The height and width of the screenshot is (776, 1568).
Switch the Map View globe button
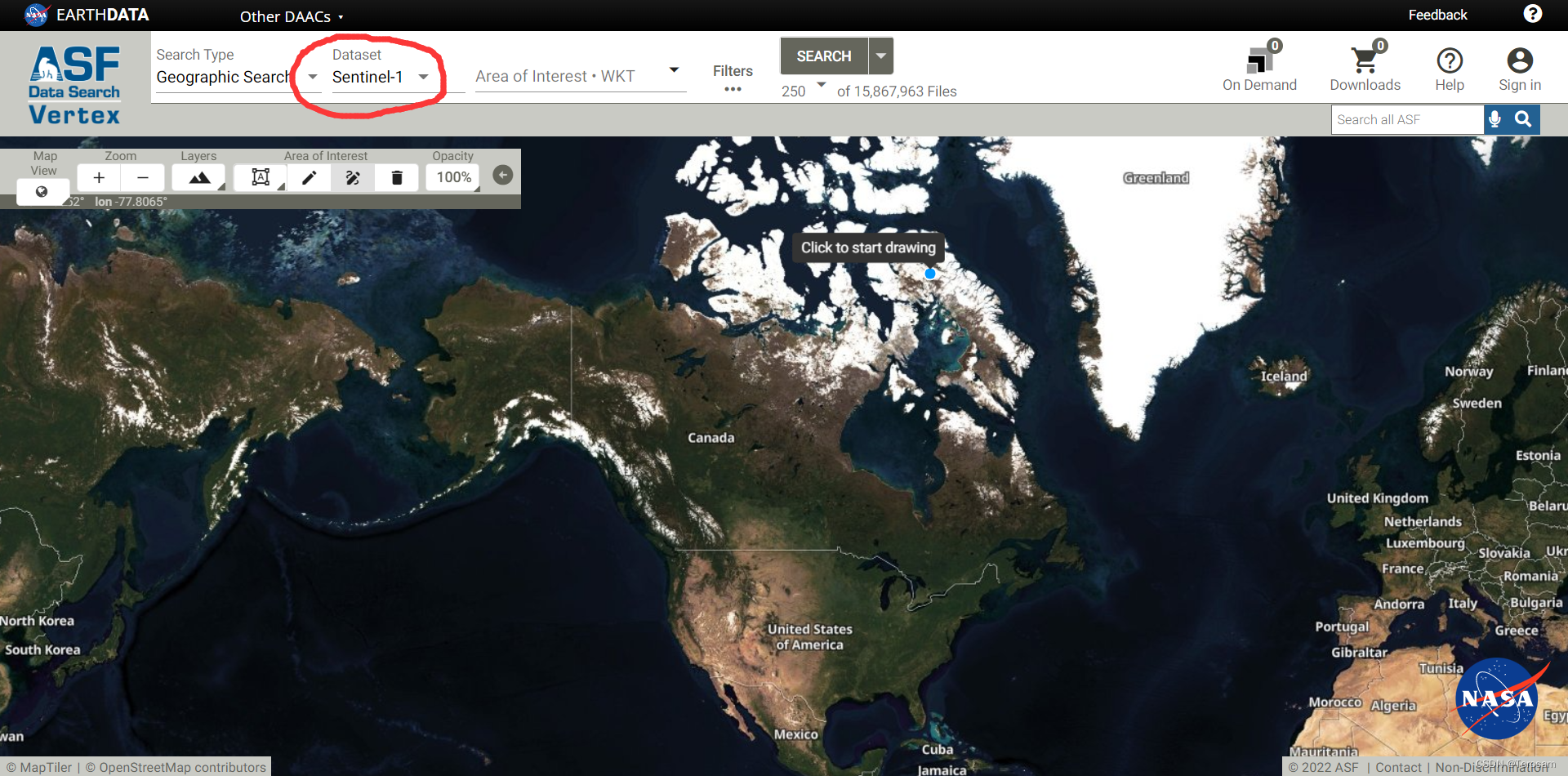coord(42,192)
